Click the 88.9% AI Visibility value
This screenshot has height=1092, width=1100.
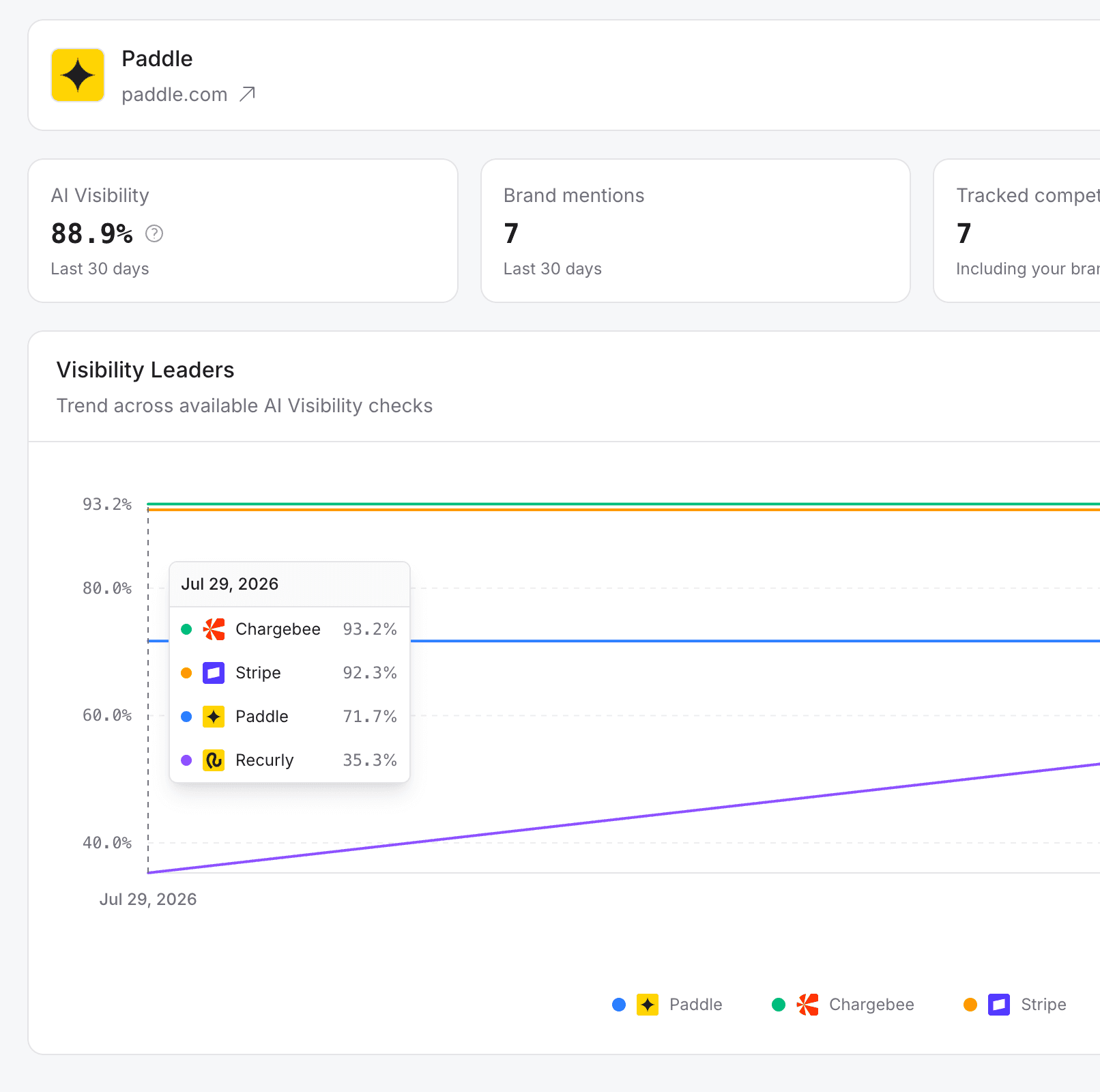click(x=92, y=233)
